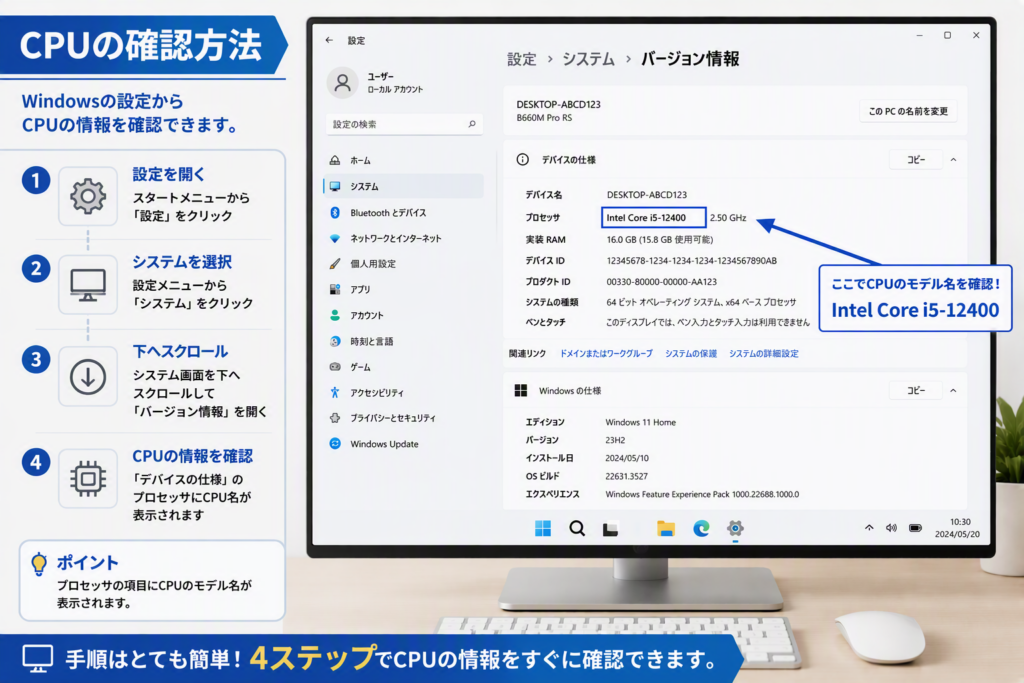Click システム in the breadcrumb
This screenshot has height=683, width=1024.
588,59
